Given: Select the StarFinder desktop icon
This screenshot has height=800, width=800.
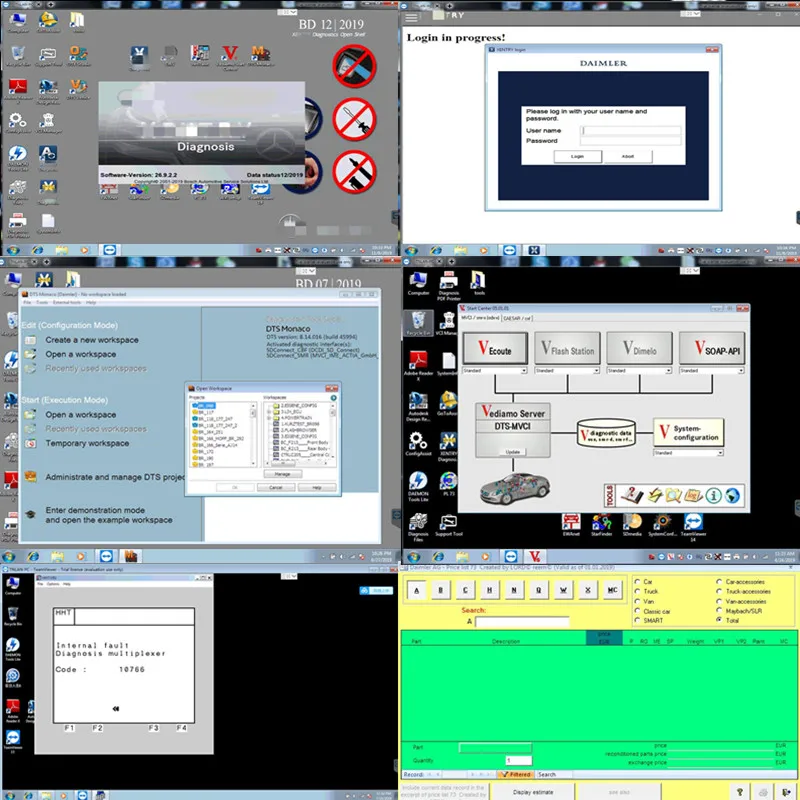Looking at the screenshot, I should coord(602,526).
